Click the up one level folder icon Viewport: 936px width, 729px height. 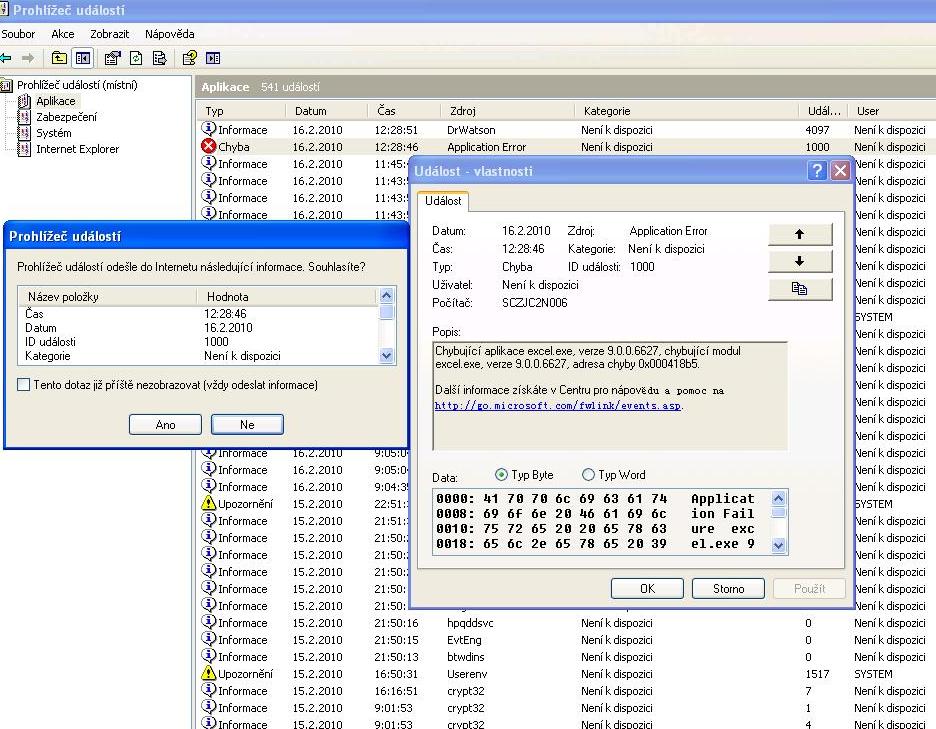click(60, 58)
